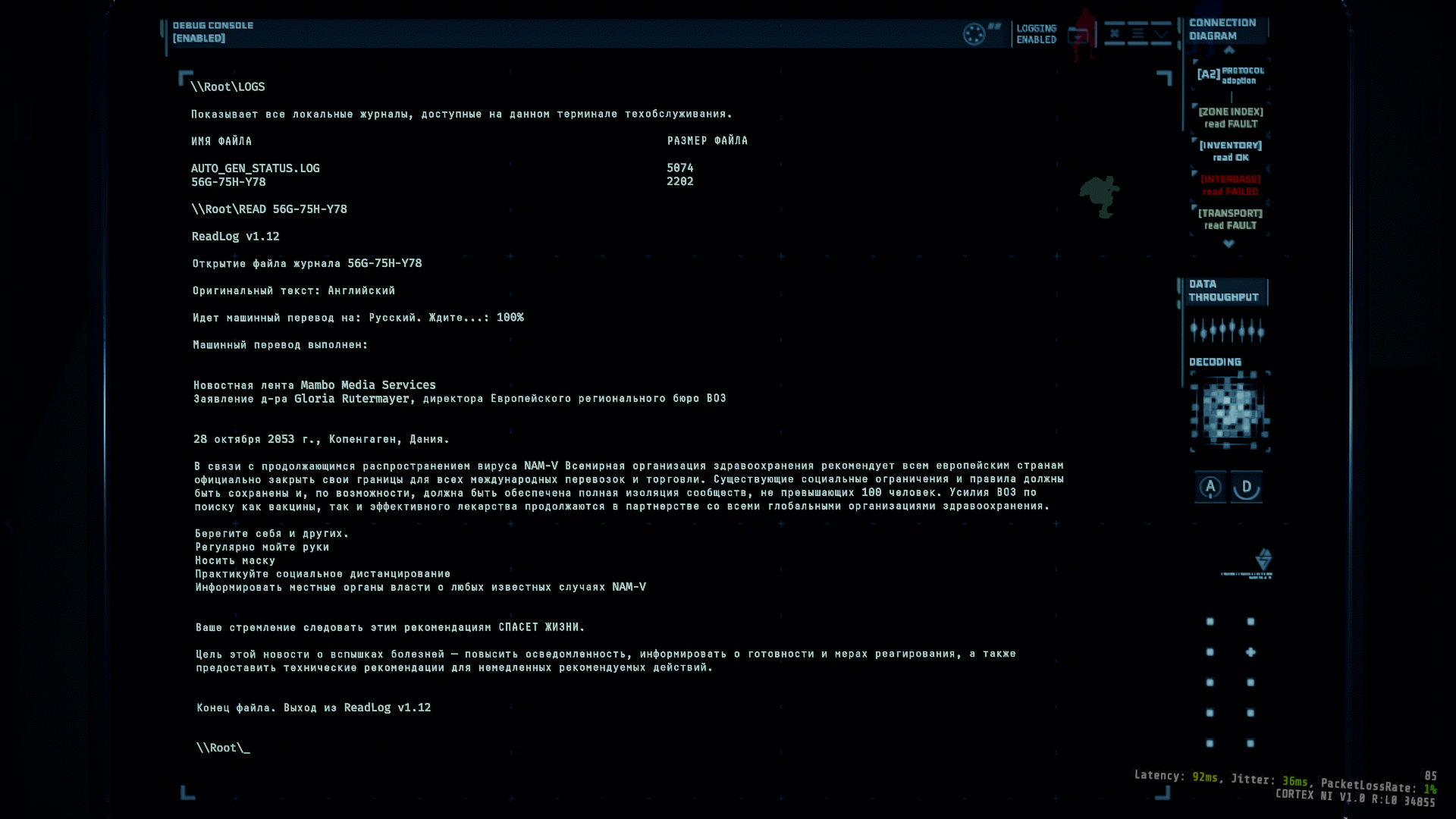Click the DECODING pixel pattern thumbnail
The image size is (1456, 819).
tap(1229, 412)
